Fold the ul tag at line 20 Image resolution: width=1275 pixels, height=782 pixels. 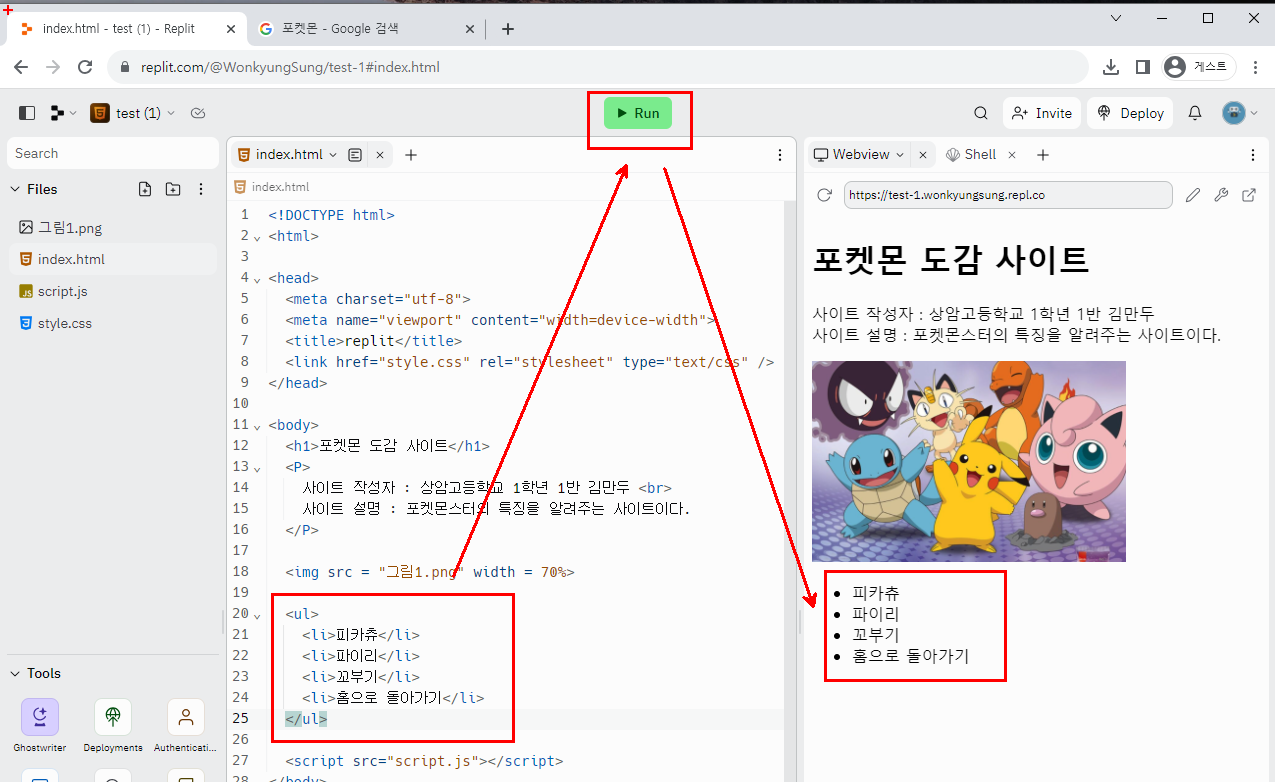pyautogui.click(x=257, y=615)
